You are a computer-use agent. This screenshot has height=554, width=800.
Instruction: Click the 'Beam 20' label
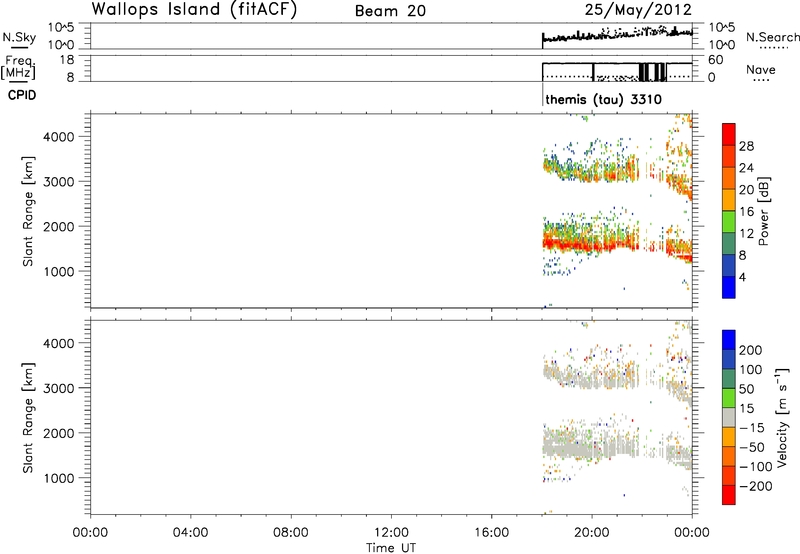pos(390,11)
